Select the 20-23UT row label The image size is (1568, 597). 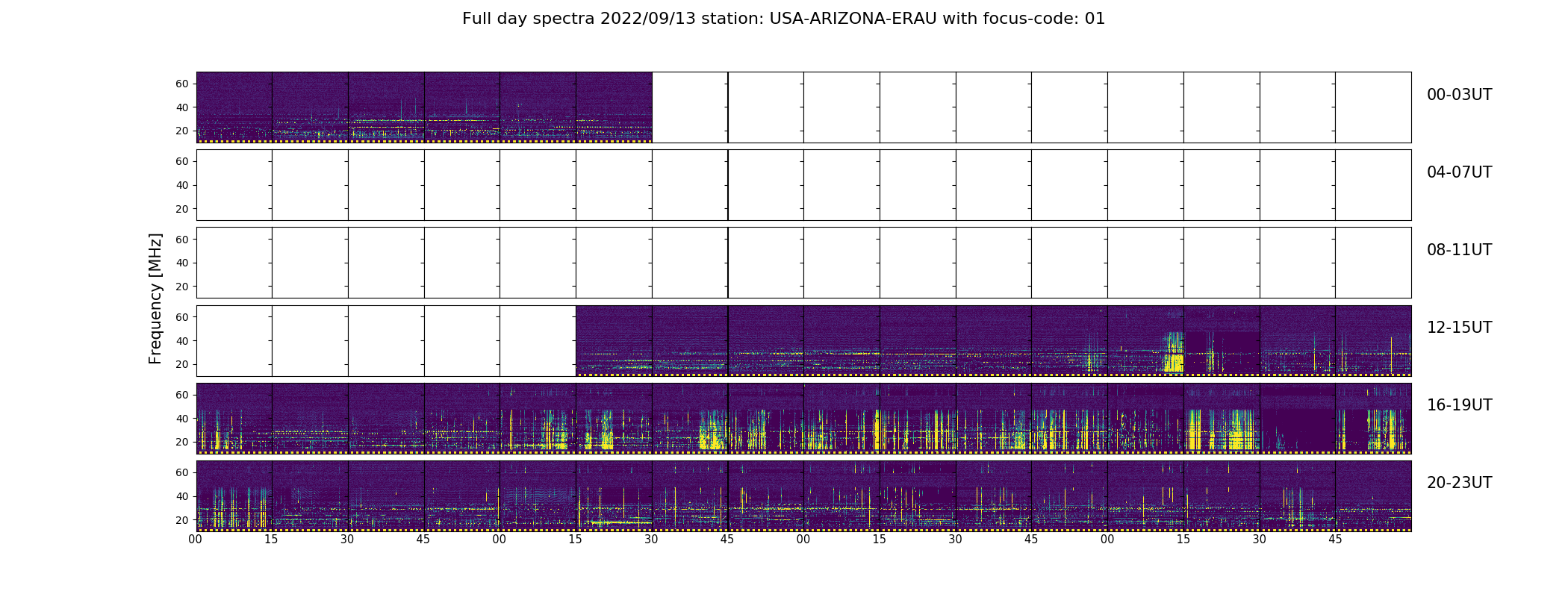pos(1459,483)
